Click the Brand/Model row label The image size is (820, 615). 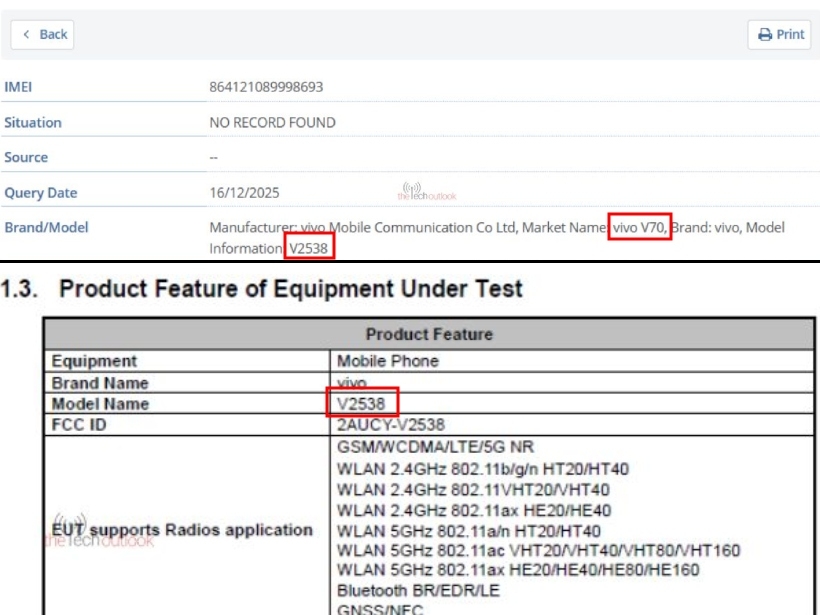point(46,227)
